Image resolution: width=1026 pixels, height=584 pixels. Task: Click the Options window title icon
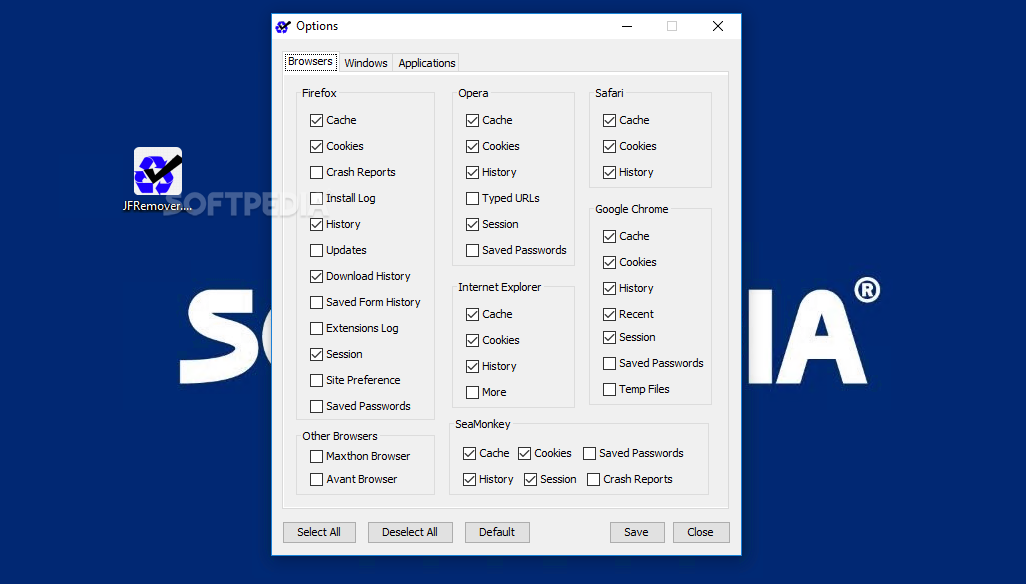coord(283,26)
